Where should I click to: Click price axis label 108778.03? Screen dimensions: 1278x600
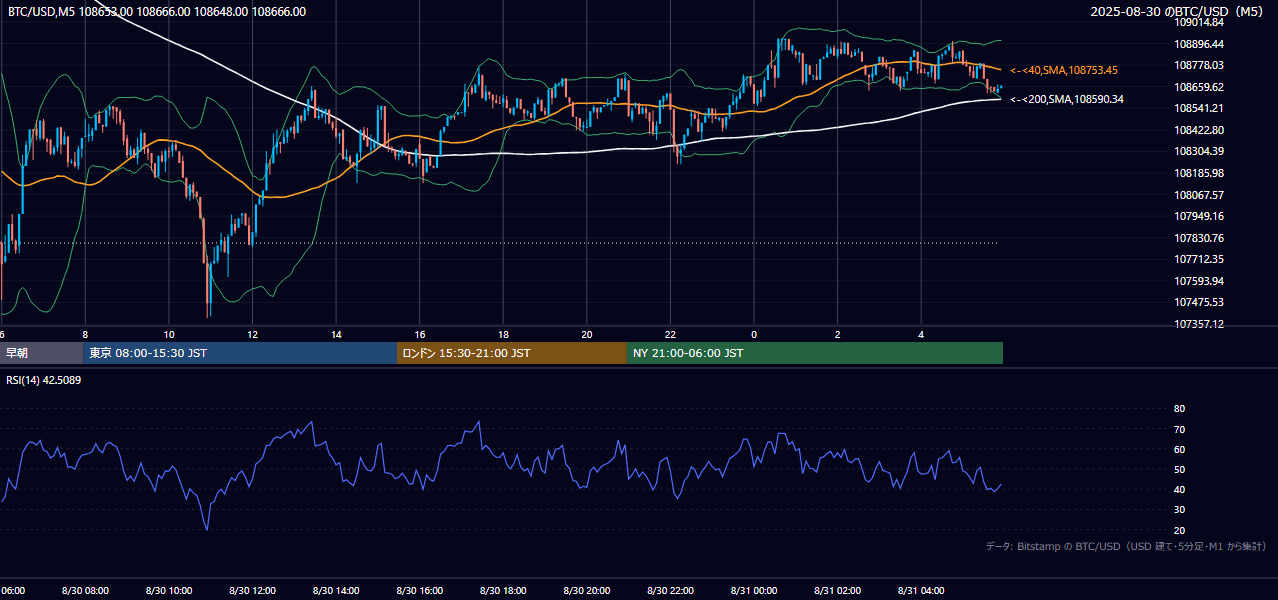[1200, 65]
